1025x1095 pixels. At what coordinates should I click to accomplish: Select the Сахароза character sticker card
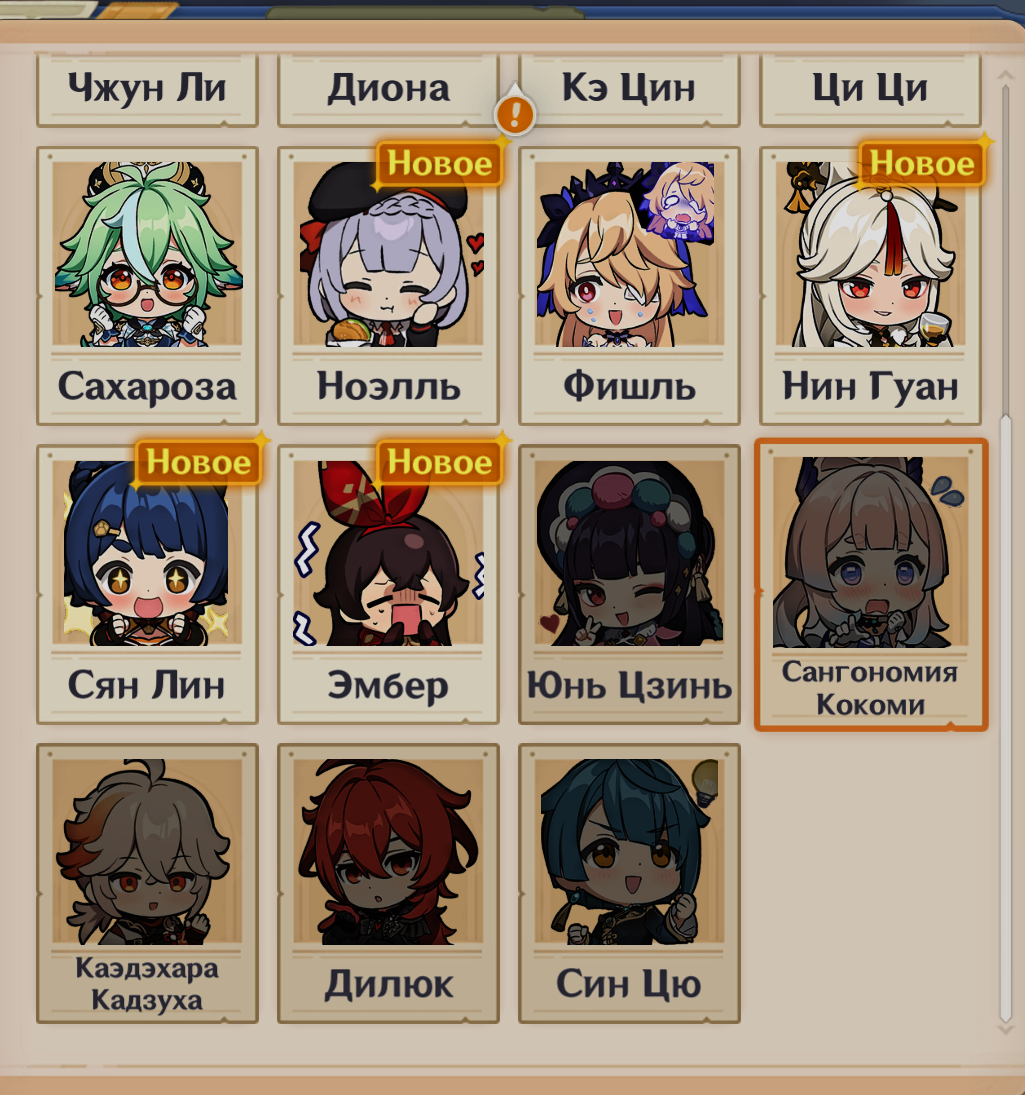tap(147, 286)
